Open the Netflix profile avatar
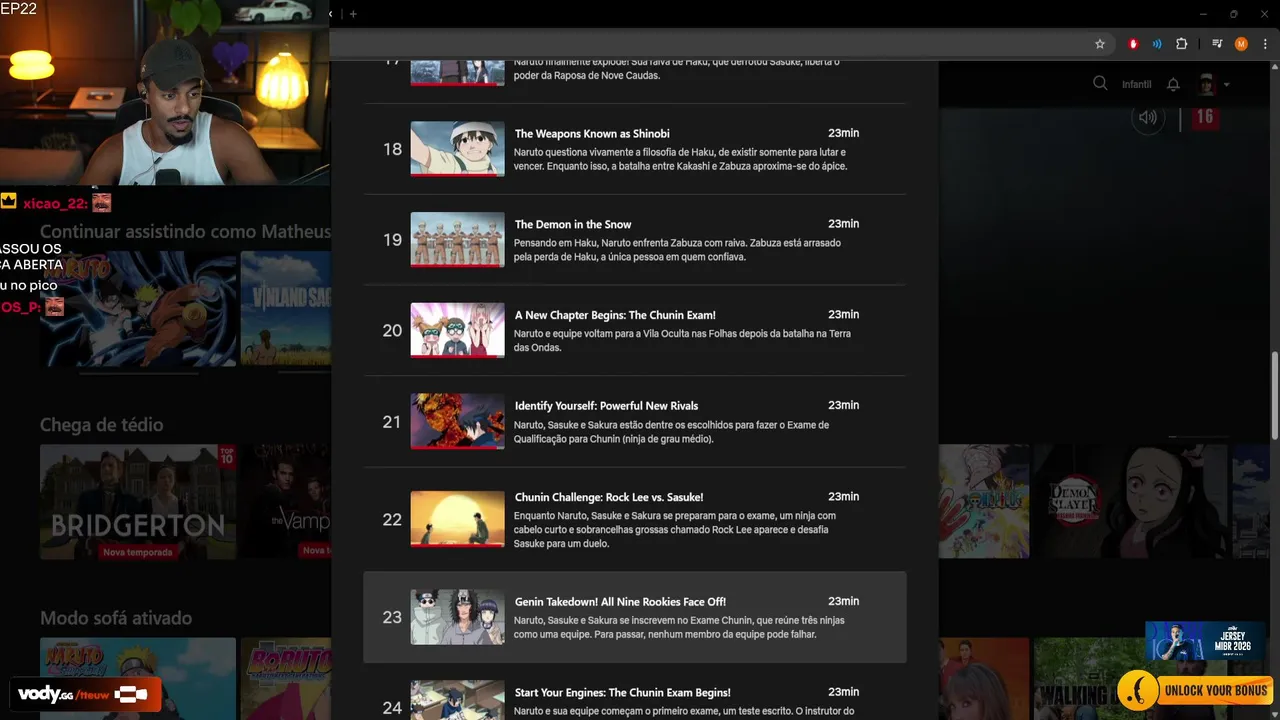Screen dimensions: 1280x720 (x=1206, y=84)
